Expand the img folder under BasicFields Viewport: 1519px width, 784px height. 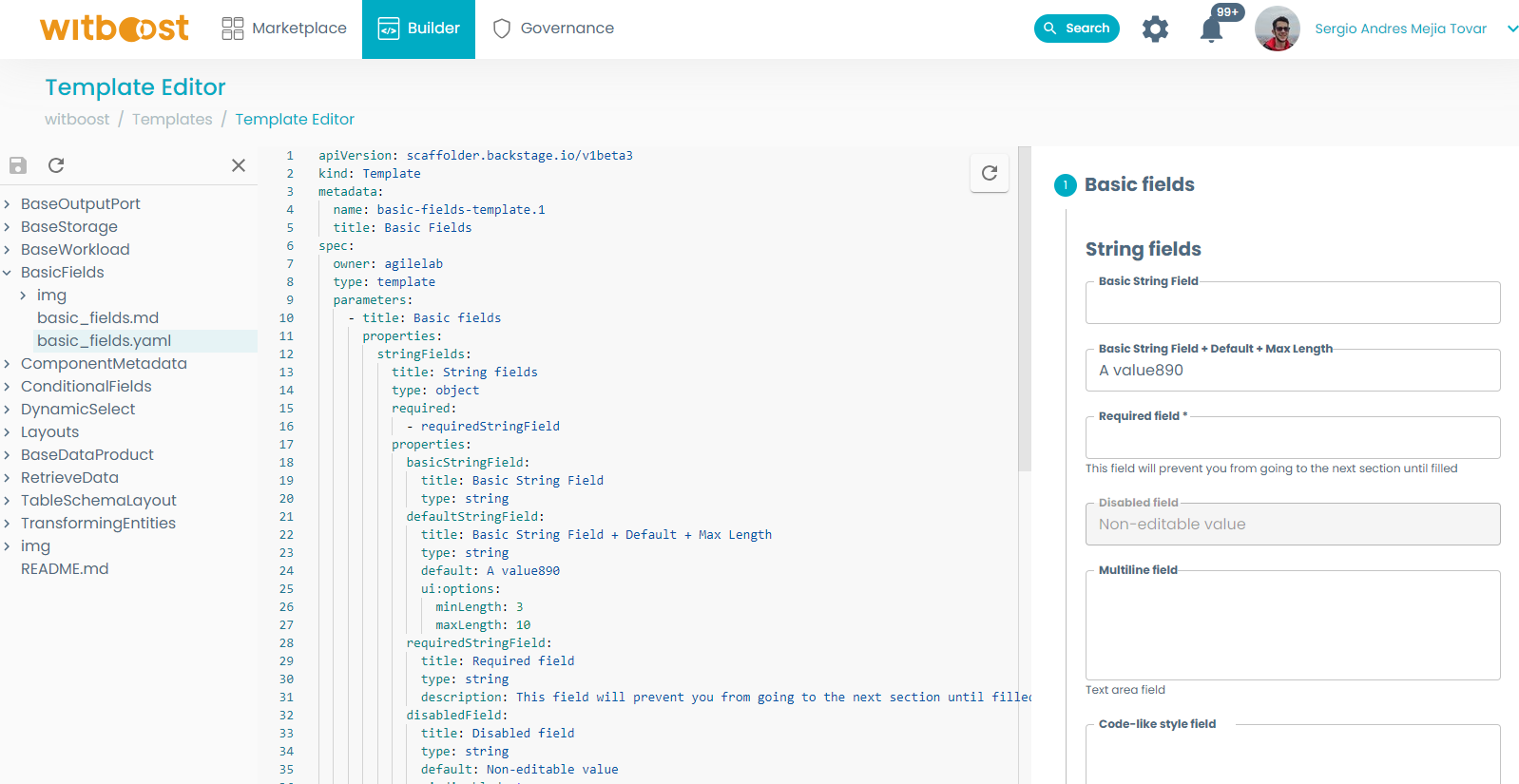click(x=24, y=296)
